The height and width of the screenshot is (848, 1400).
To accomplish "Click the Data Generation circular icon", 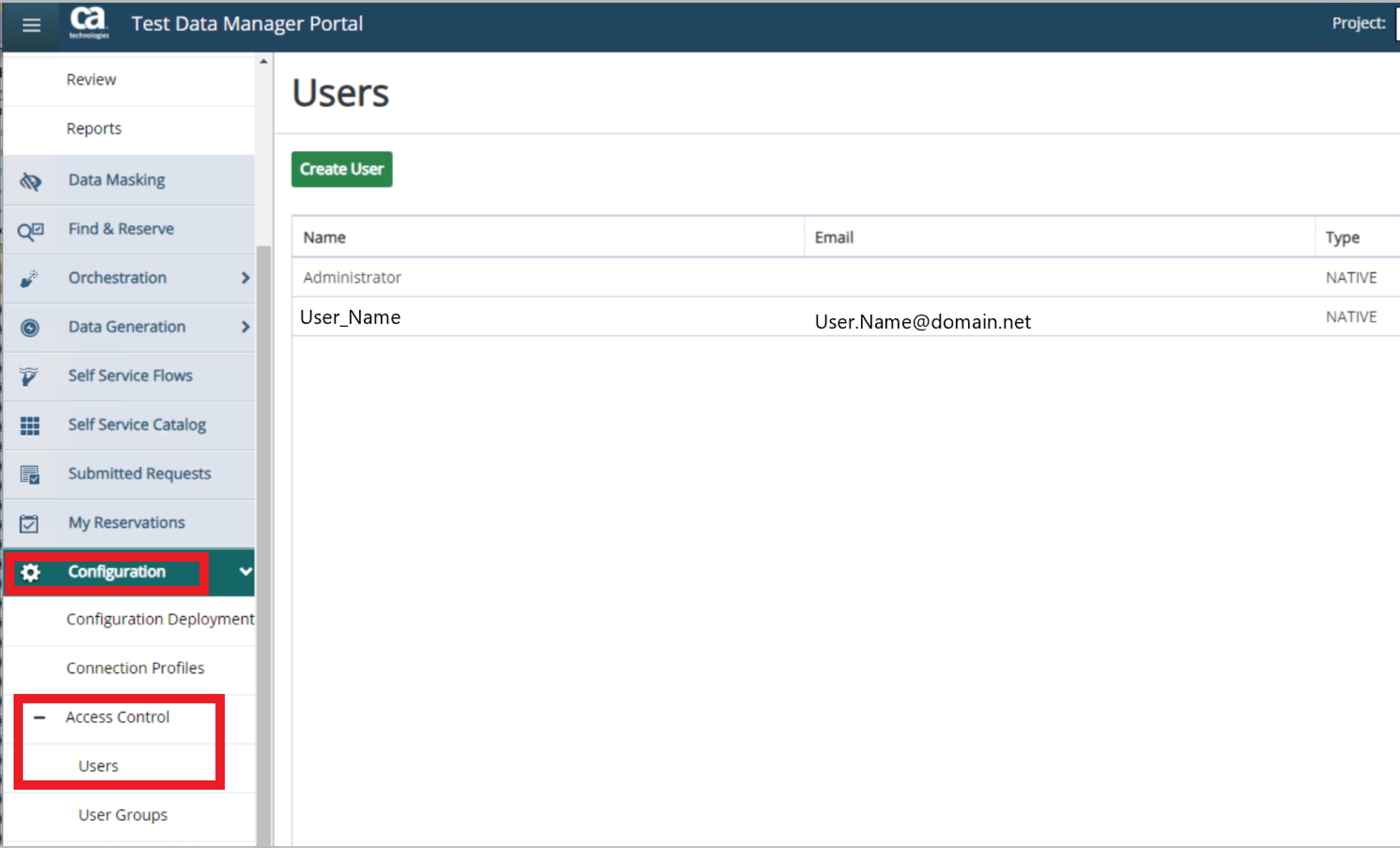I will click(30, 327).
